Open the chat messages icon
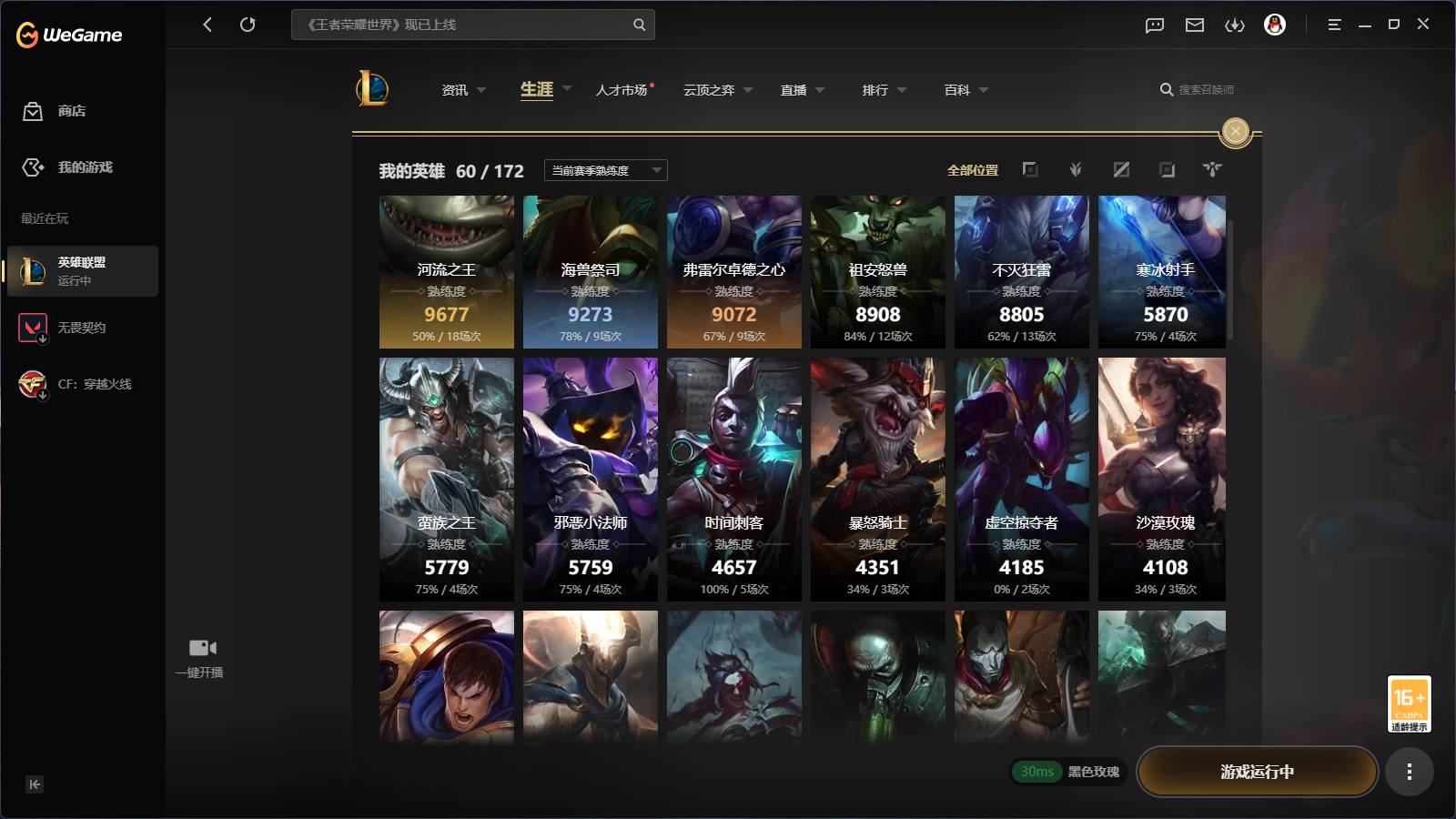The image size is (1456, 819). [1155, 25]
